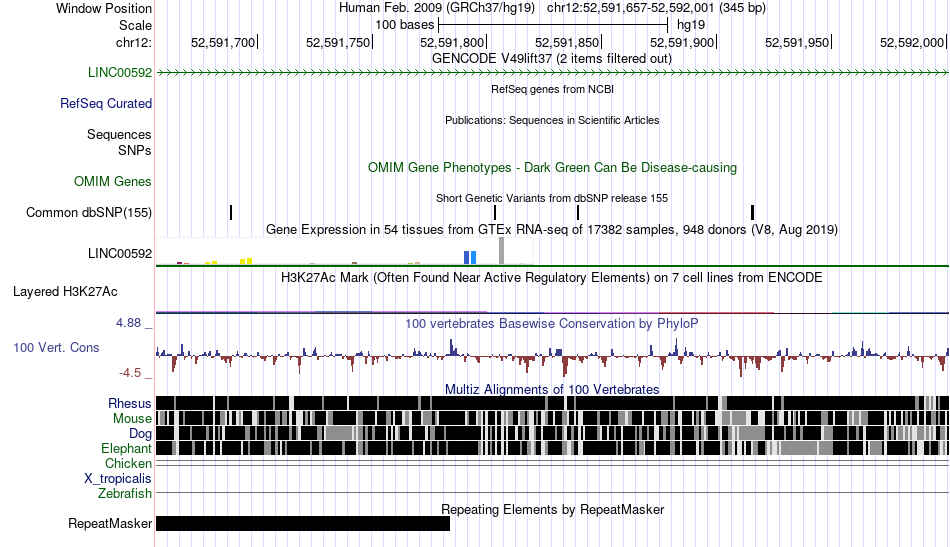Image resolution: width=950 pixels, height=547 pixels.
Task: Click the LINC00592 GENCODE track label
Action: point(120,73)
